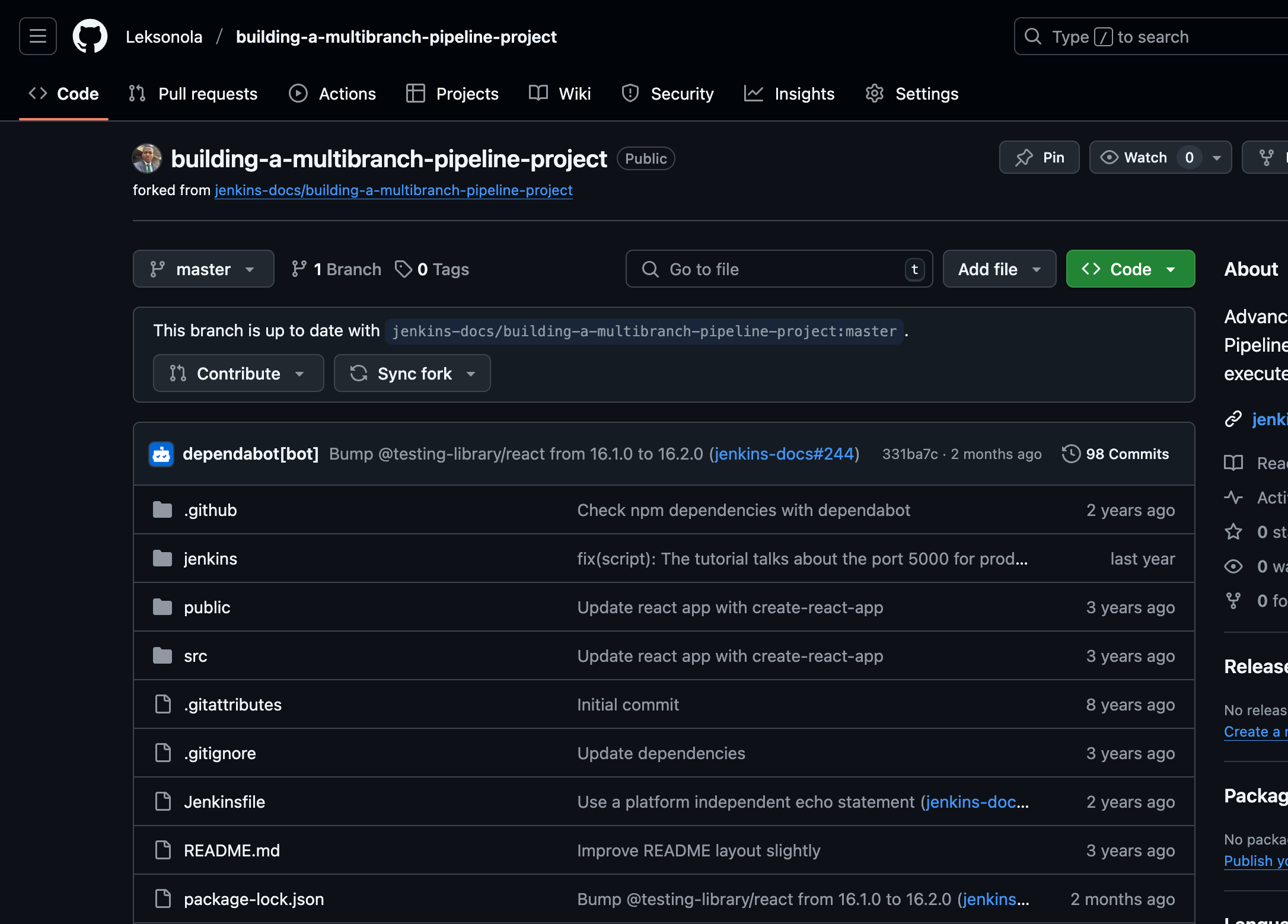The image size is (1288, 924).
Task: Open the jenkins-docs#244 pull request link
Action: (784, 454)
